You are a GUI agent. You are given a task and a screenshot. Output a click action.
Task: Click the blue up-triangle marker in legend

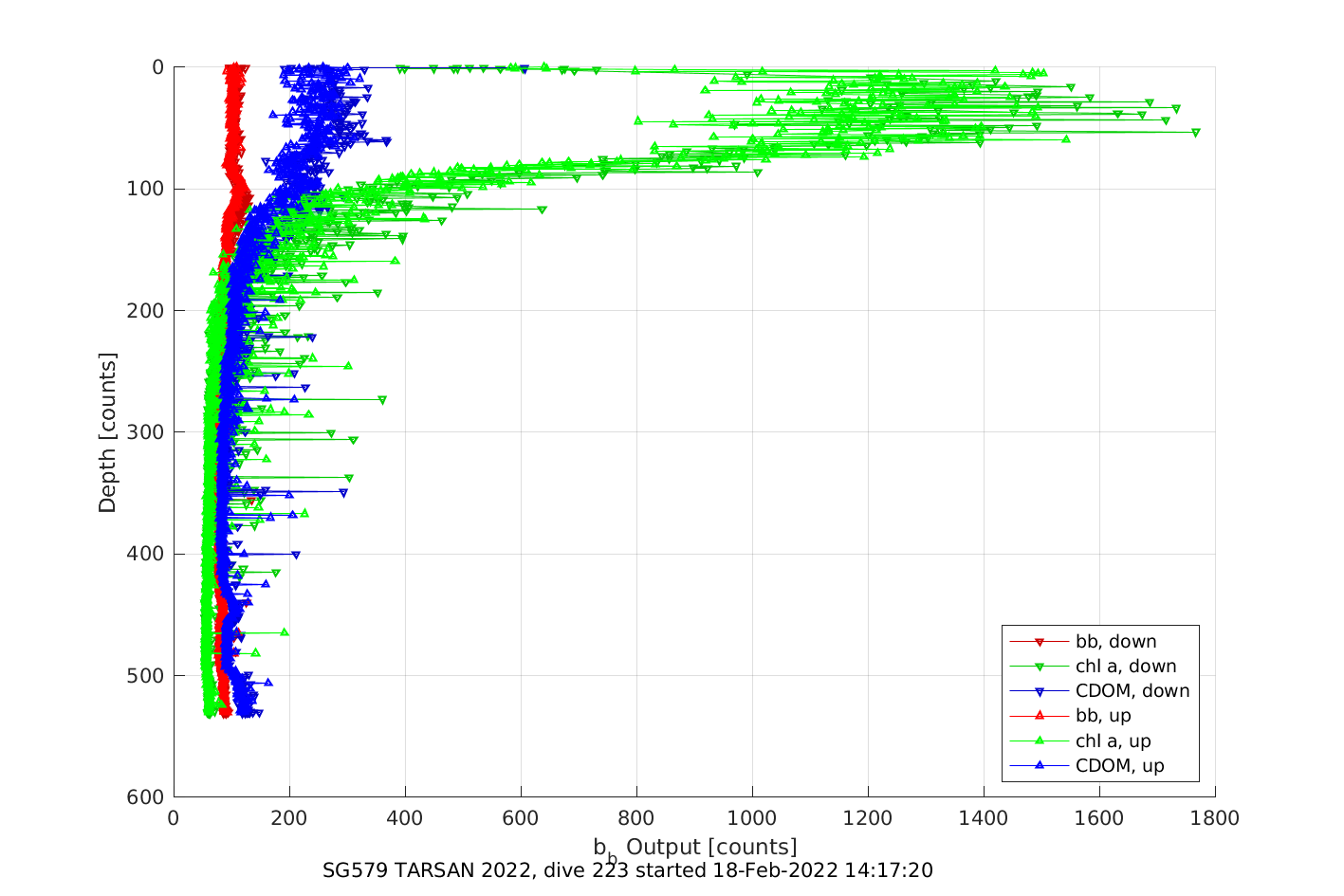click(1039, 765)
